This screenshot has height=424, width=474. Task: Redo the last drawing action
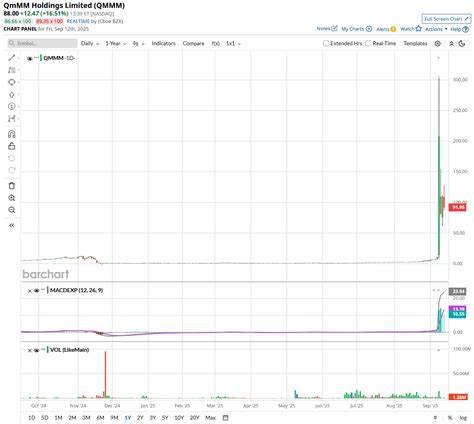tap(12, 170)
